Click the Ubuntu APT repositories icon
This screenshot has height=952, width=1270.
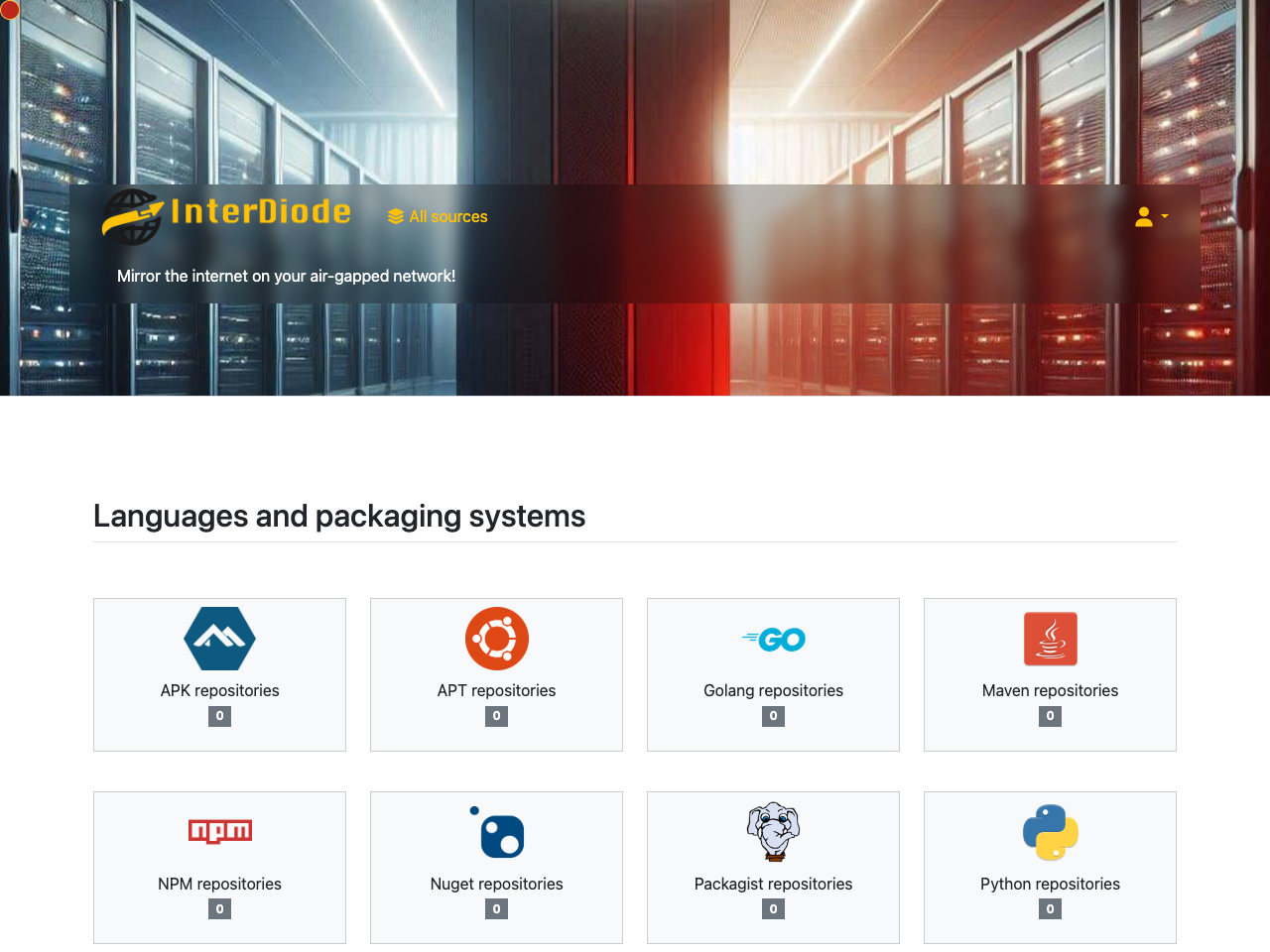coord(496,639)
